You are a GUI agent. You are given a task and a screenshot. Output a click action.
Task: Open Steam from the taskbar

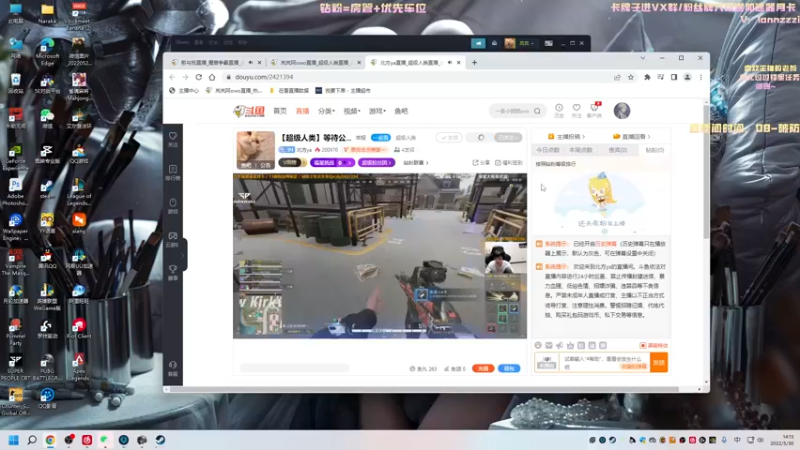click(x=160, y=440)
